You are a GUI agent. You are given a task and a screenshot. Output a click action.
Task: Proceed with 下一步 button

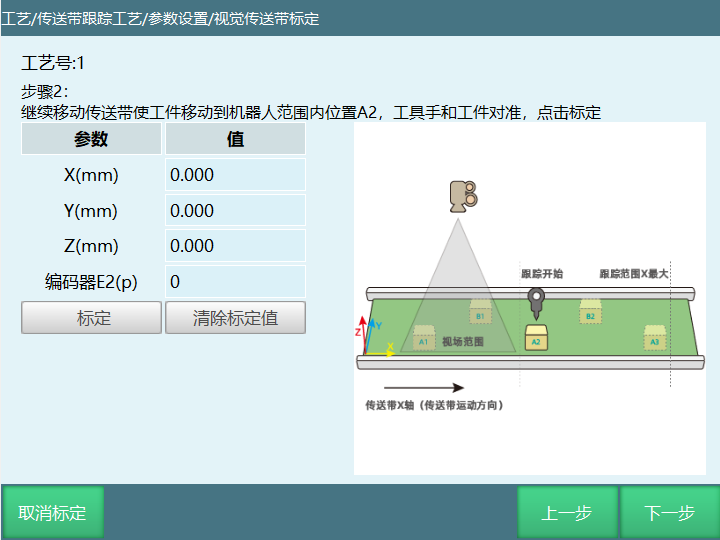click(669, 512)
